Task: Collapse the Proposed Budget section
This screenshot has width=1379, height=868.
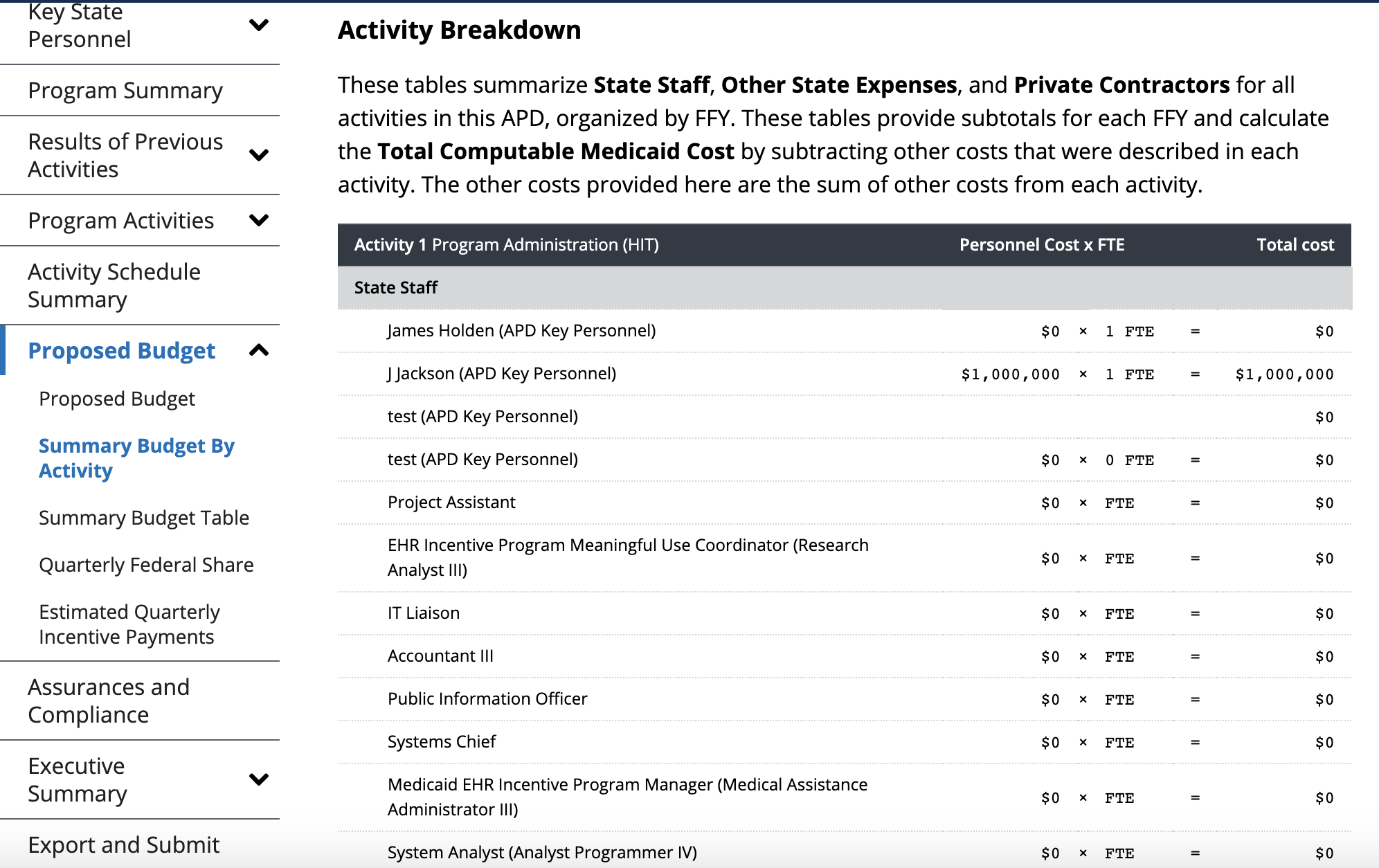Action: pyautogui.click(x=260, y=350)
